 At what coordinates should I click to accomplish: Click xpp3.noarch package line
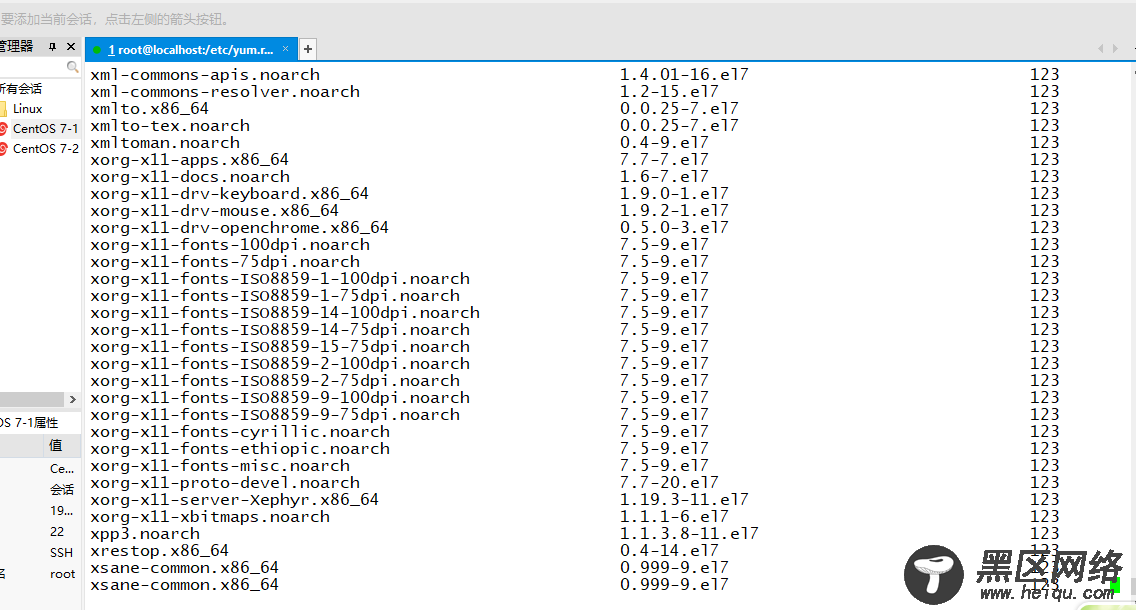tap(145, 534)
